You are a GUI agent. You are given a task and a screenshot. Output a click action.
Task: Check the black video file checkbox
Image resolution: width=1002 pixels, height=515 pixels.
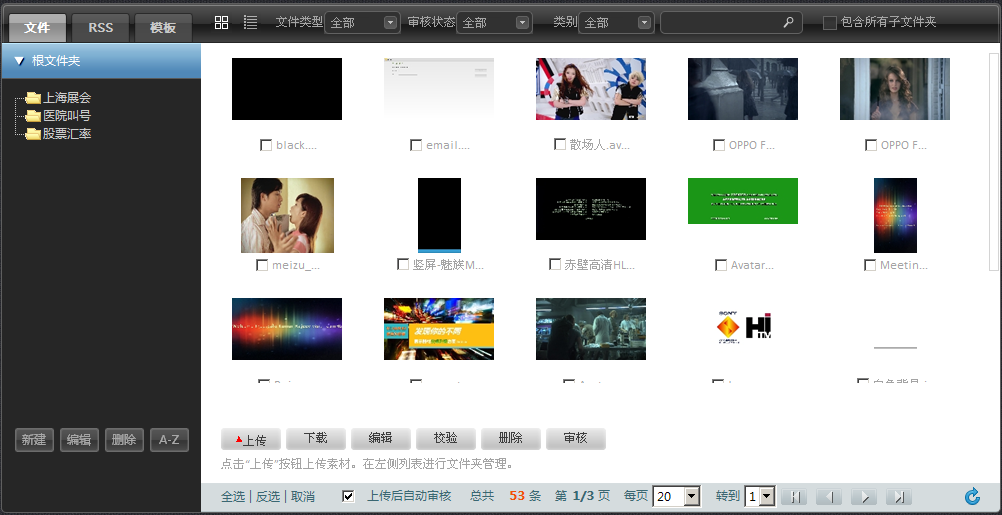[x=266, y=146]
